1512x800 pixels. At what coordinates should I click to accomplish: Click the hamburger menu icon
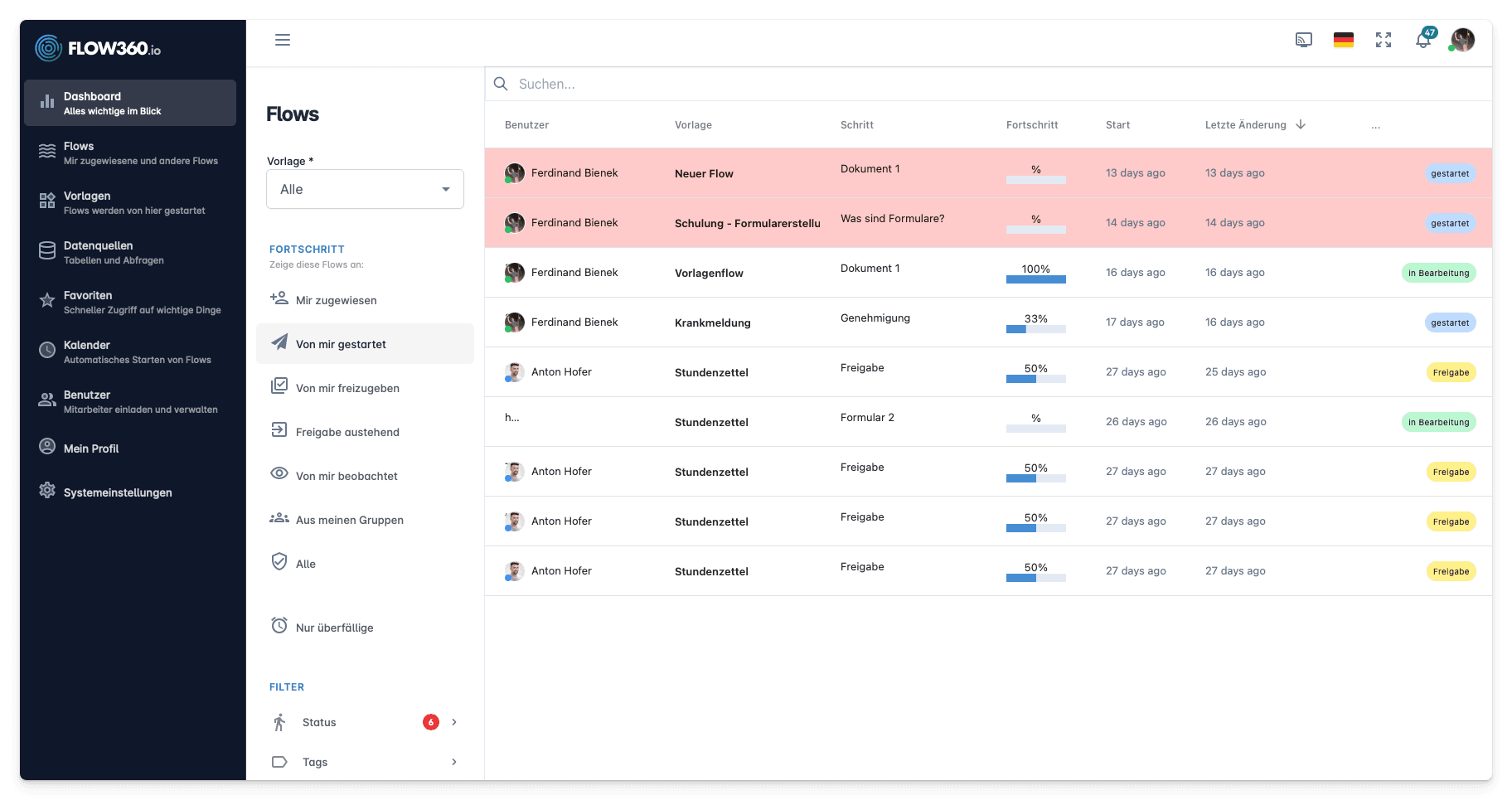click(x=283, y=40)
